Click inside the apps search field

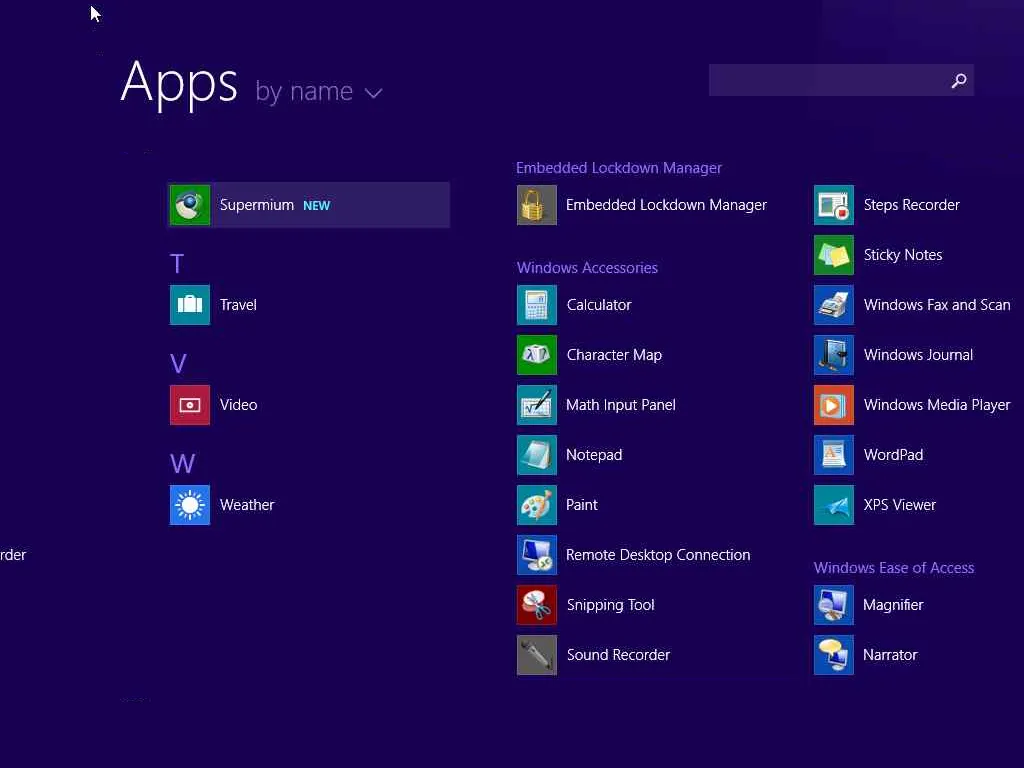pyautogui.click(x=841, y=80)
